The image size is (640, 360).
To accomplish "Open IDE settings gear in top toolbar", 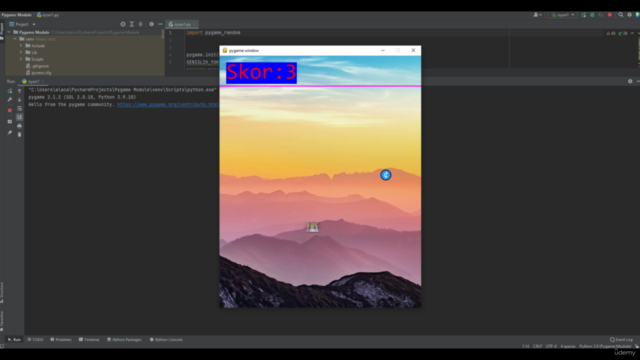I will tap(629, 15).
